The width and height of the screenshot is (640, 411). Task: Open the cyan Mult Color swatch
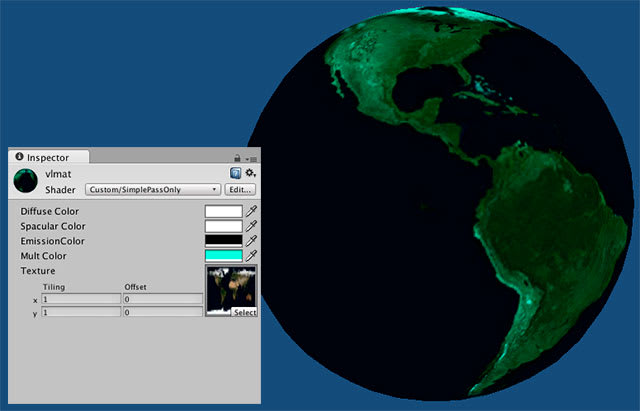point(223,256)
